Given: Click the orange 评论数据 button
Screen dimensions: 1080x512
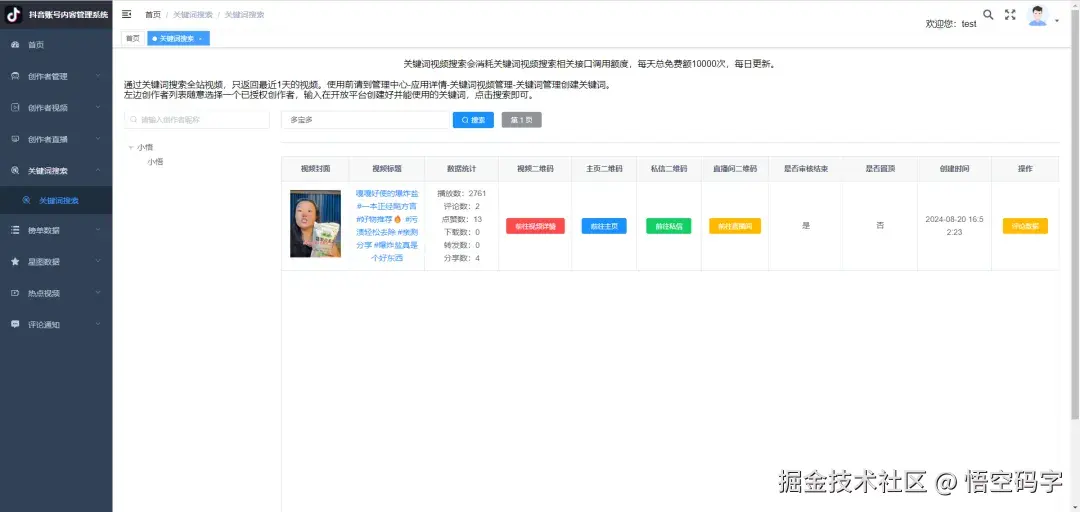Looking at the screenshot, I should point(1025,226).
